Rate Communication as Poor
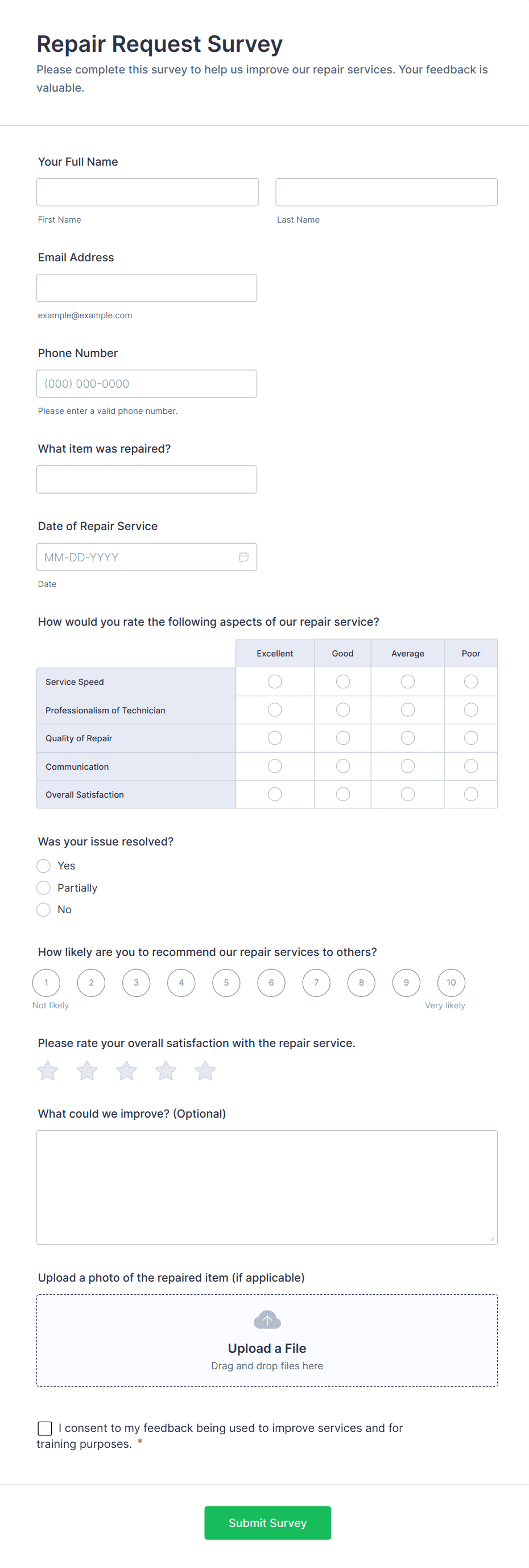This screenshot has width=529, height=1568. coord(470,766)
